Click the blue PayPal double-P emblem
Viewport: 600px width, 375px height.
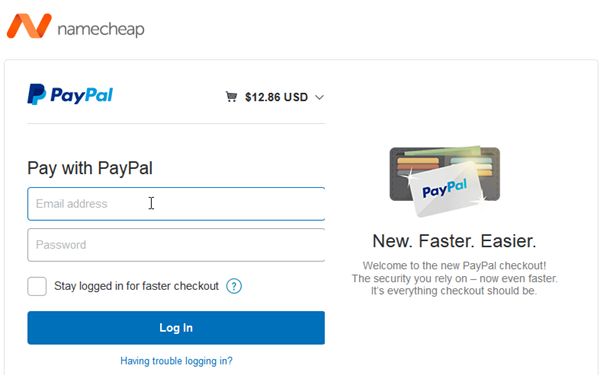coord(36,94)
